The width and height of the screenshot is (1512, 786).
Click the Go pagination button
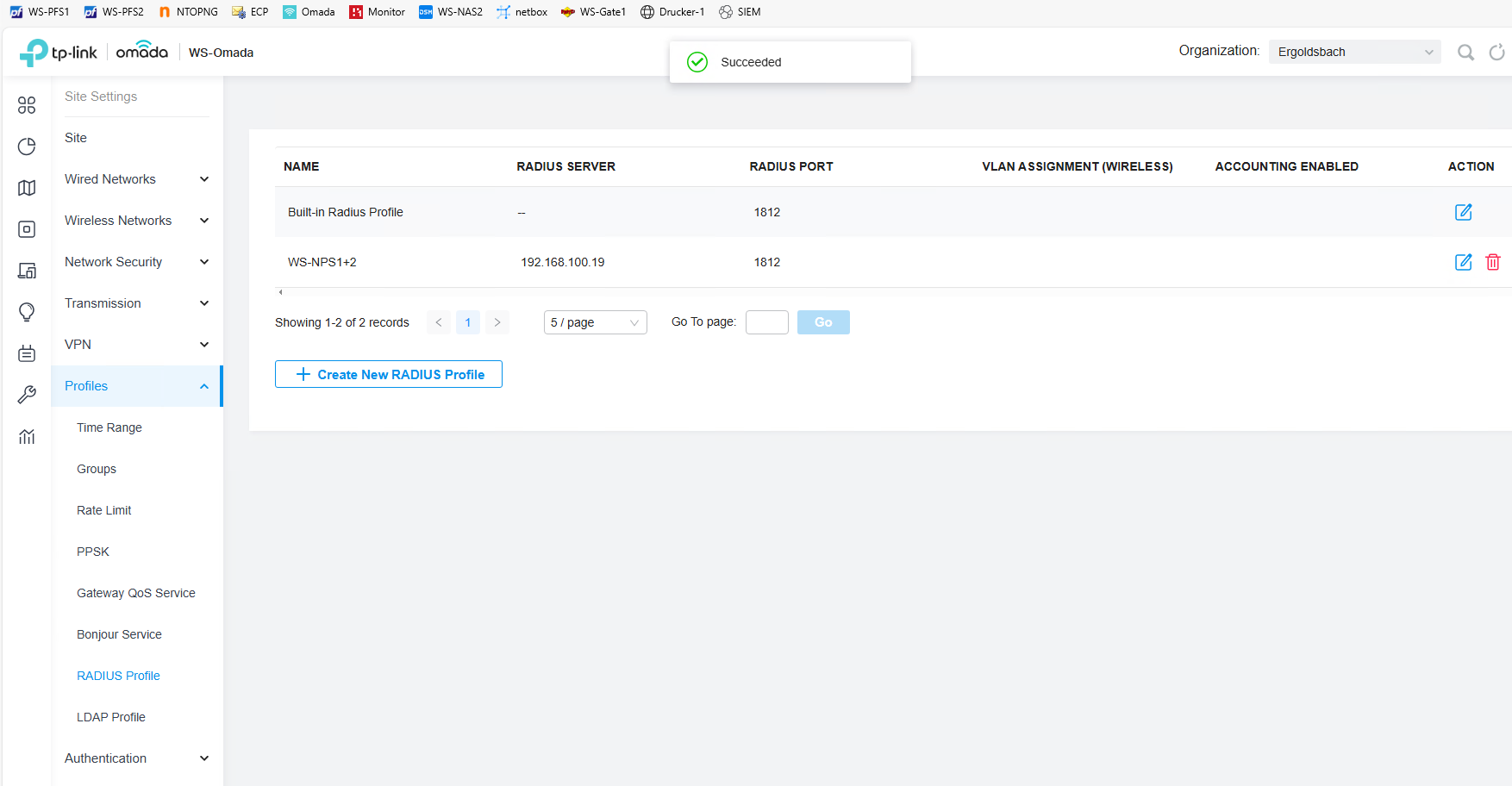click(823, 322)
